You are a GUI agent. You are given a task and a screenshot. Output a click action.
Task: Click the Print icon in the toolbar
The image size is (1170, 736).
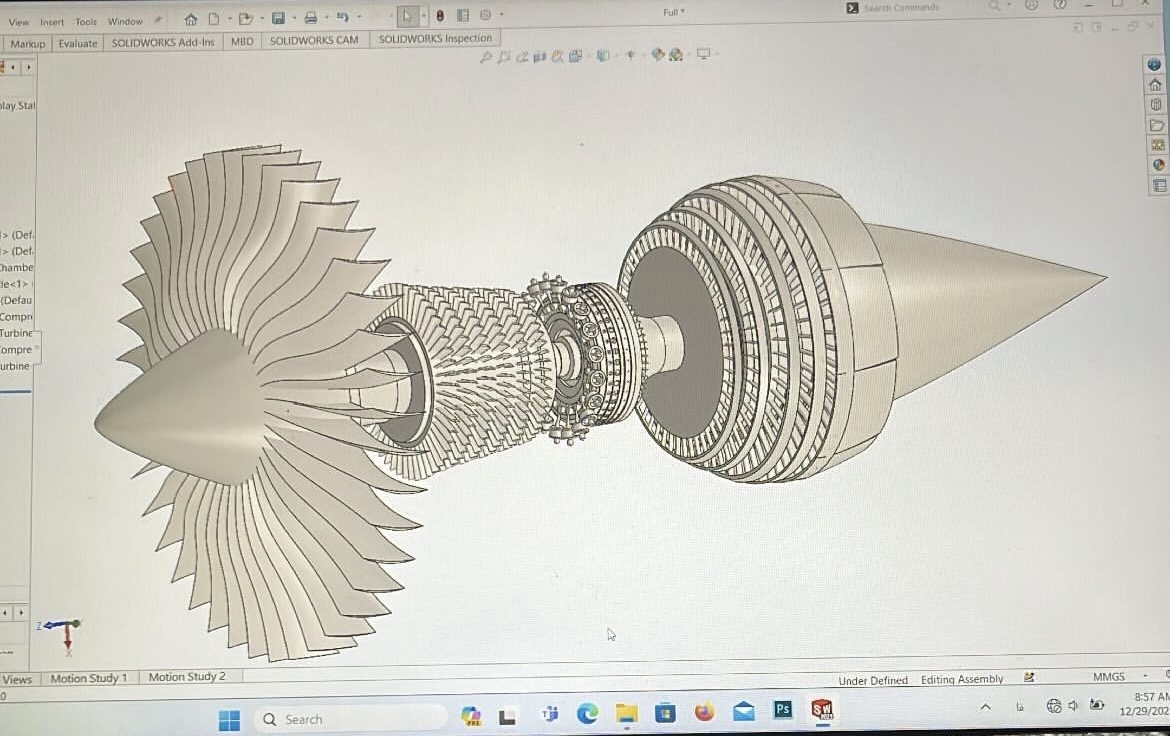(311, 18)
